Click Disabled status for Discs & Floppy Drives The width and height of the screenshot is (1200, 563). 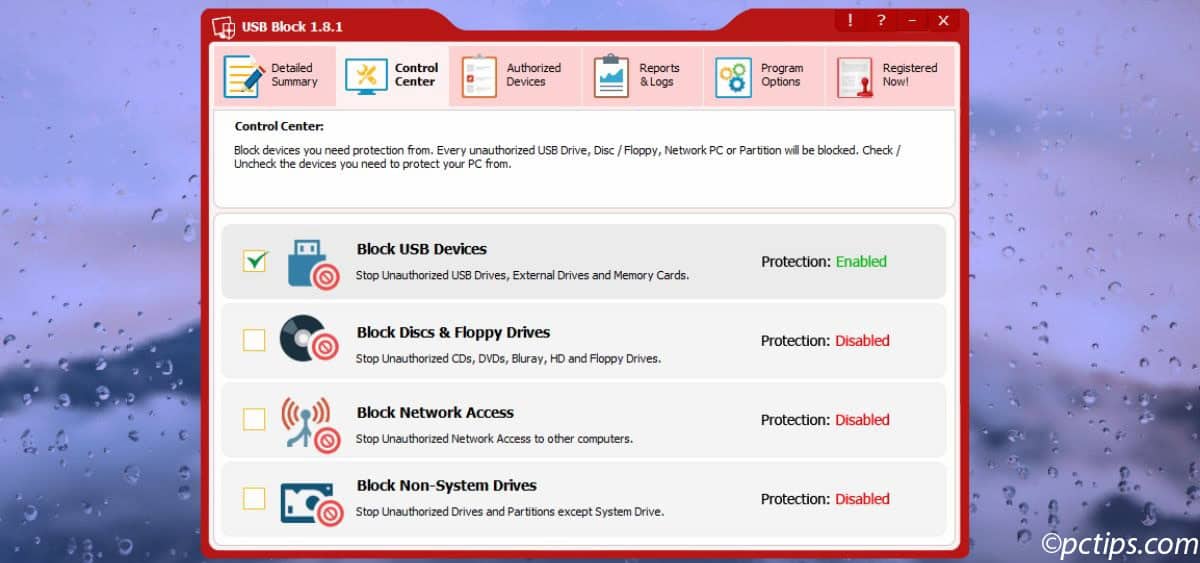click(862, 341)
